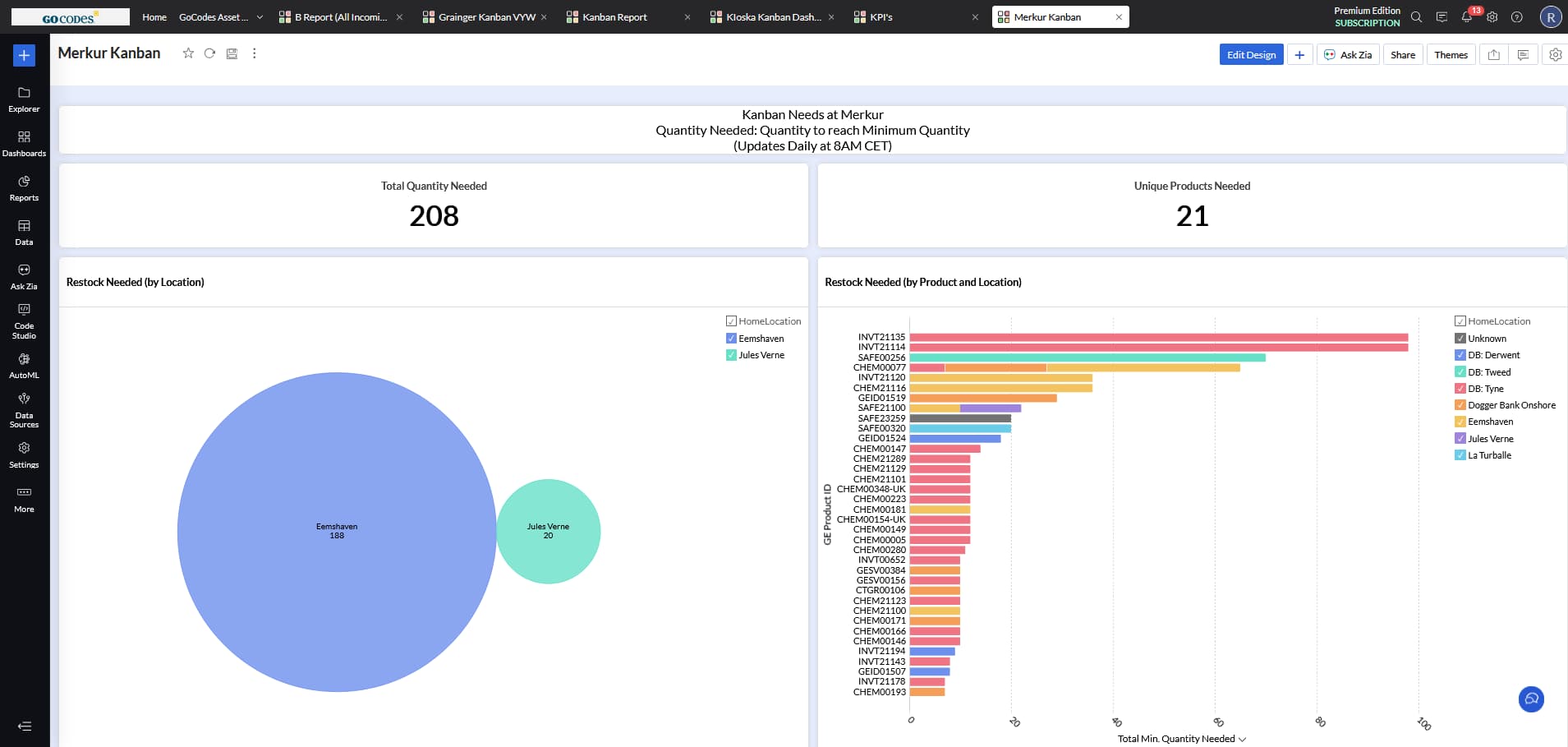Expand the GoCodes Asset tab dropdown
The height and width of the screenshot is (747, 1568).
[x=260, y=17]
